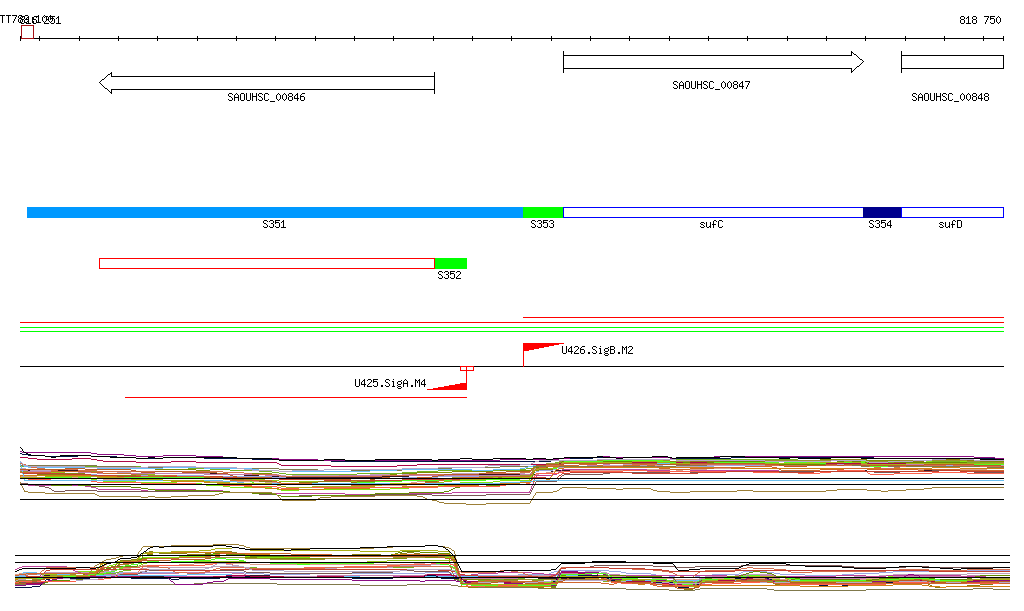This screenshot has height=611, width=1024.
Task: Select the right-pointing SAOUHSC_00847 gene arrow
Action: click(713, 62)
